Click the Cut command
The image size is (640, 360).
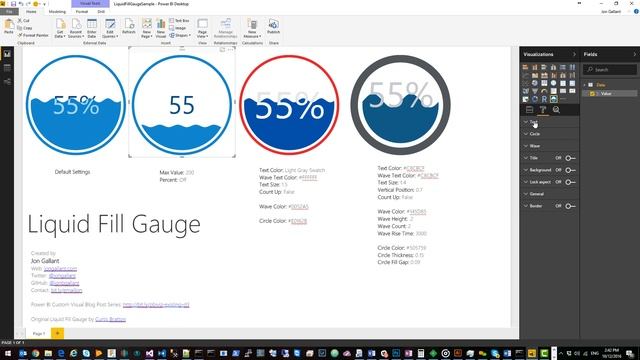click(x=23, y=20)
